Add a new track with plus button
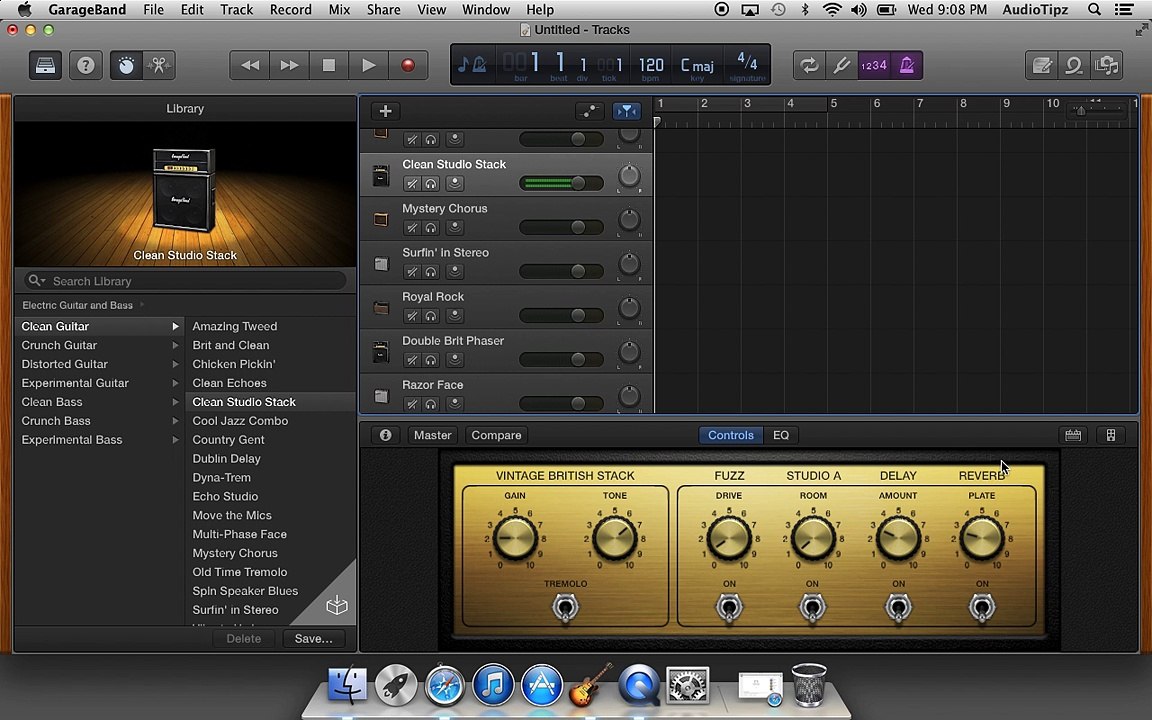This screenshot has height=720, width=1152. point(385,111)
